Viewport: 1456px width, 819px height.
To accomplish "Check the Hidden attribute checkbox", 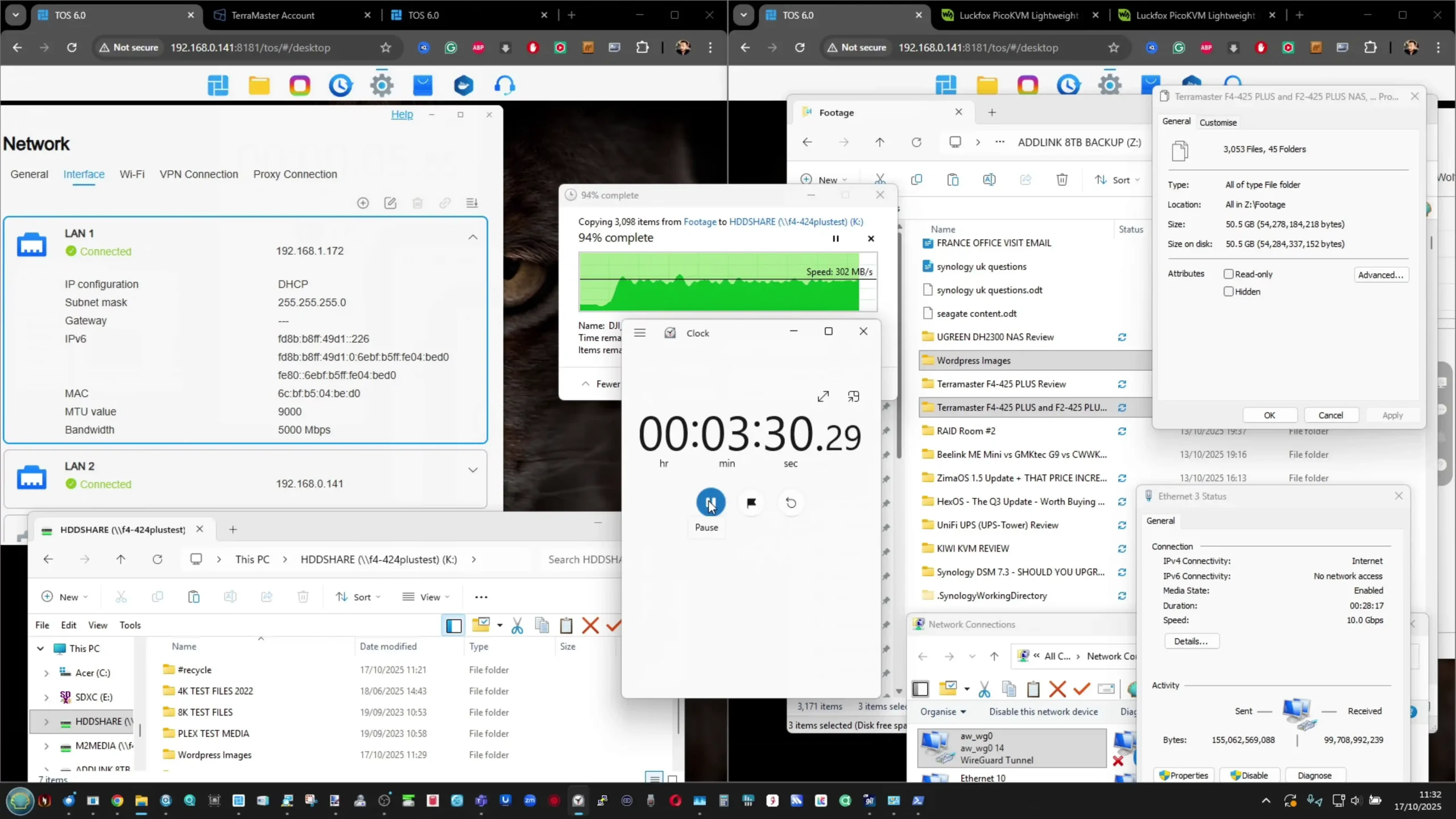I will point(1228,292).
